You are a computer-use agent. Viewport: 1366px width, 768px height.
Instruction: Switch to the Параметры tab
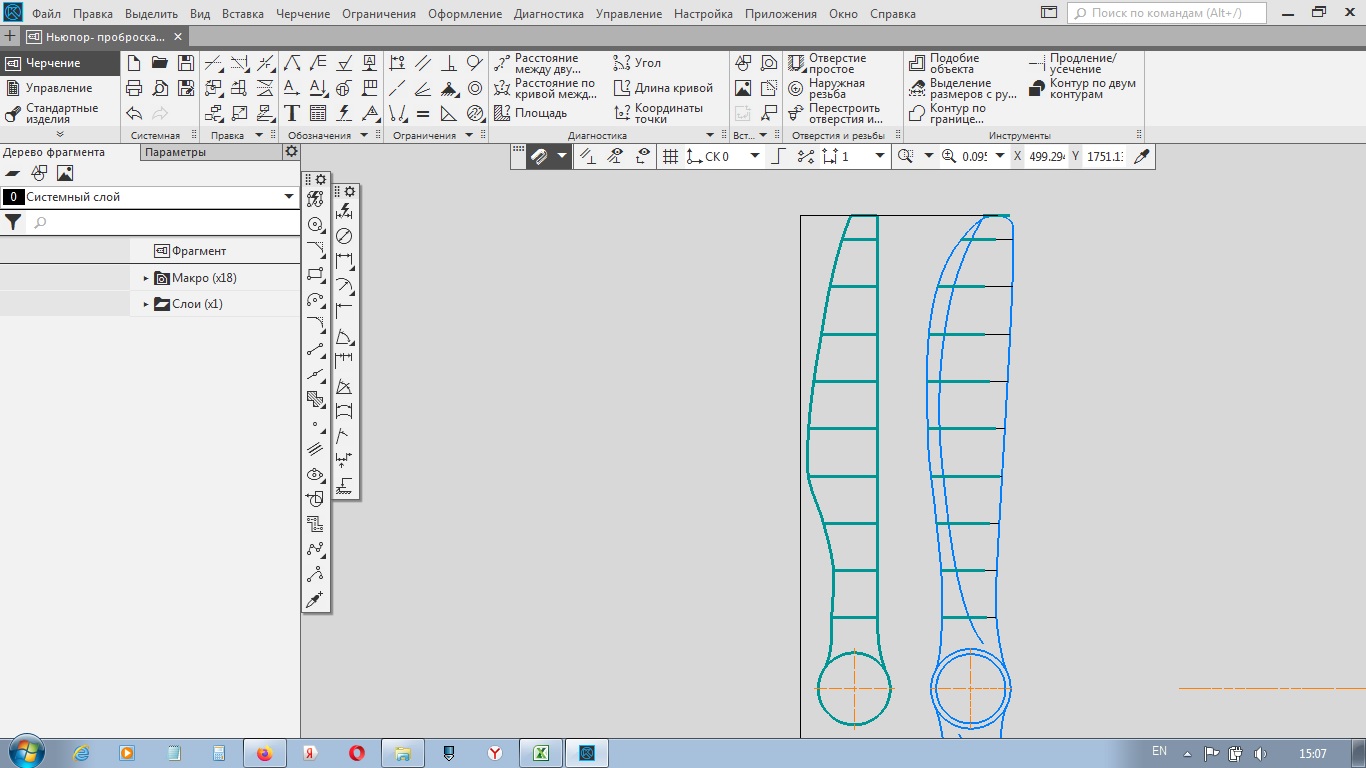click(x=175, y=152)
